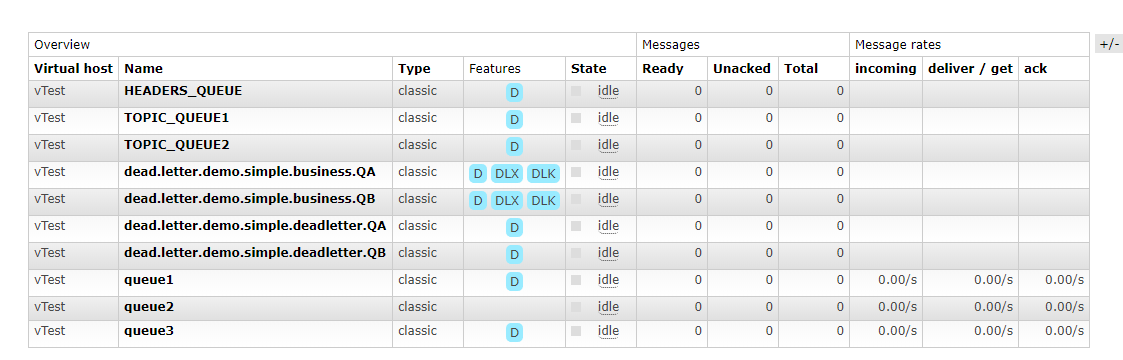
Task: Click the D badge for HEADERS_QUEUE
Action: click(x=514, y=92)
